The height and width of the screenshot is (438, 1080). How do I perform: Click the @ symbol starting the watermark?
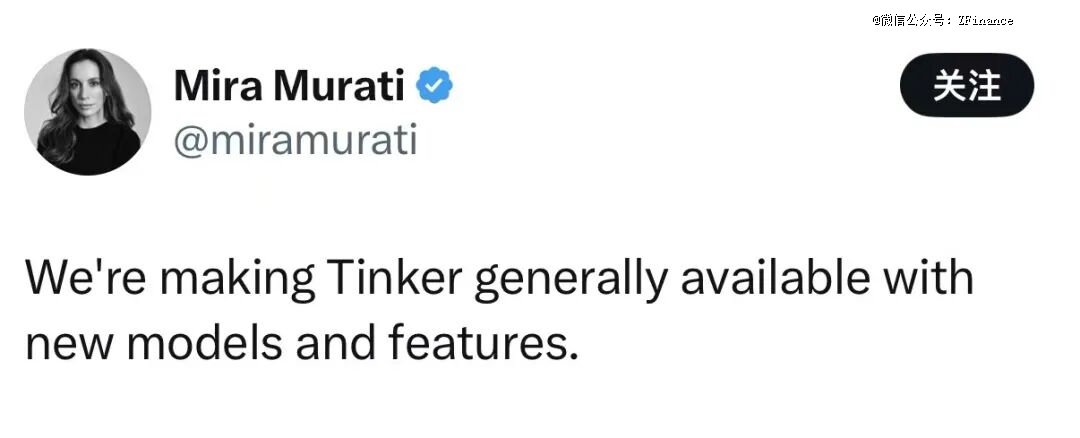pos(875,21)
